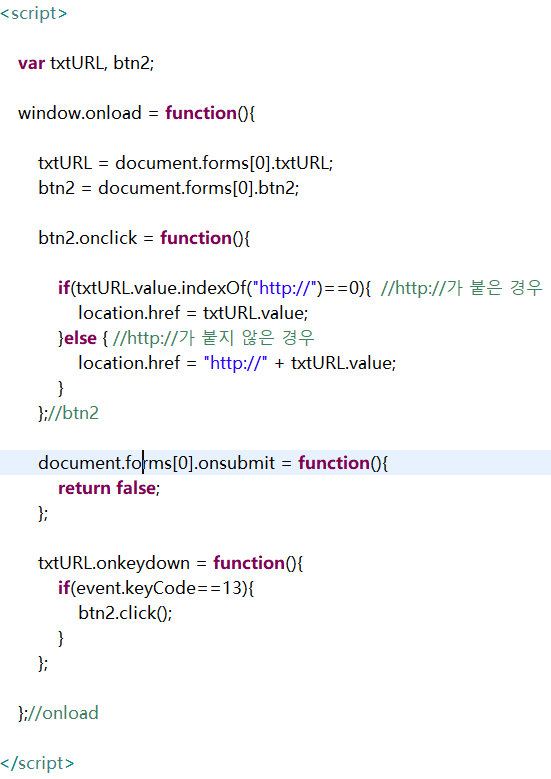Click the 'btn2.click();' statement

coord(125,613)
